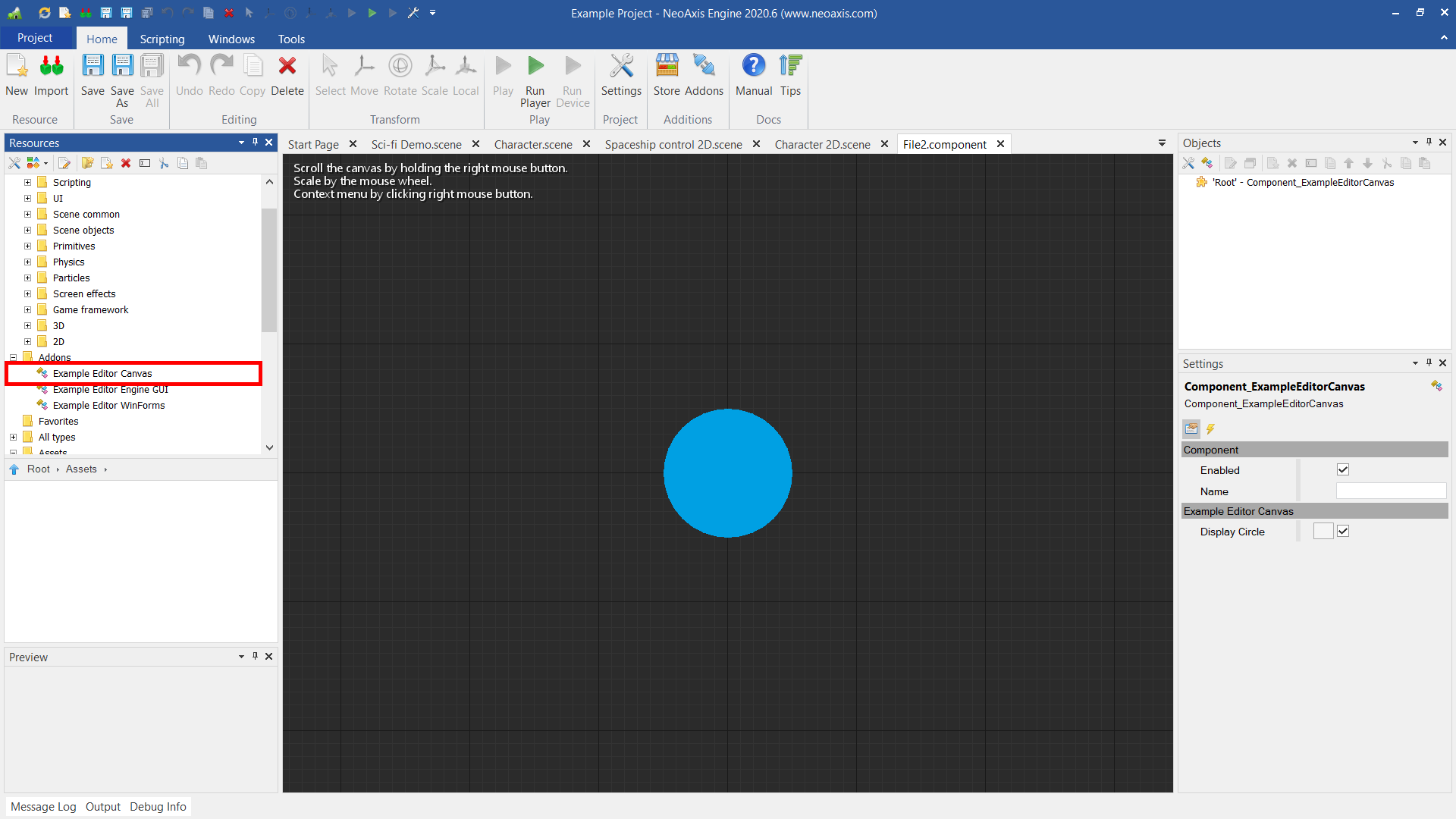Image resolution: width=1456 pixels, height=819 pixels.
Task: Uncheck the Enabled checkbox in Settings
Action: point(1343,470)
